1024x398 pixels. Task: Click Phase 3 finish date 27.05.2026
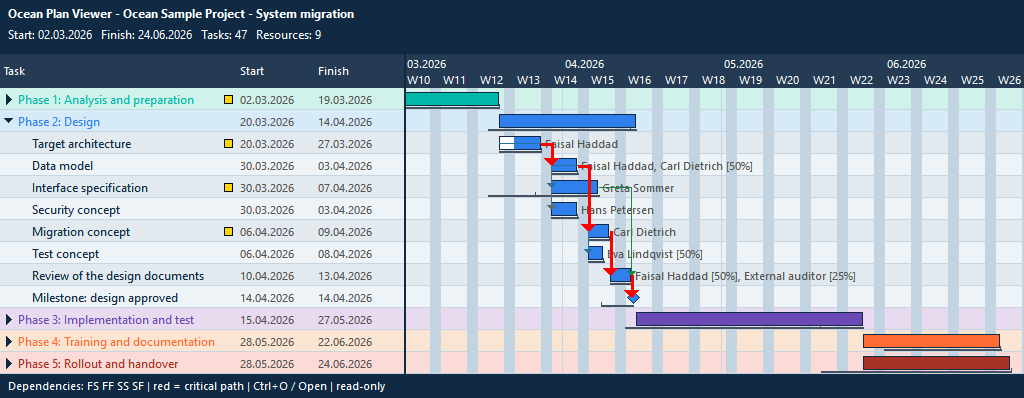[345, 320]
